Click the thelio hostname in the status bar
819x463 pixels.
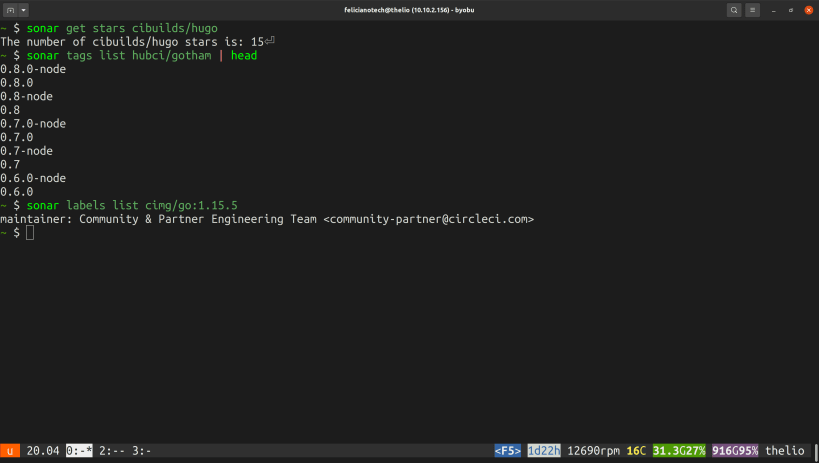point(785,450)
